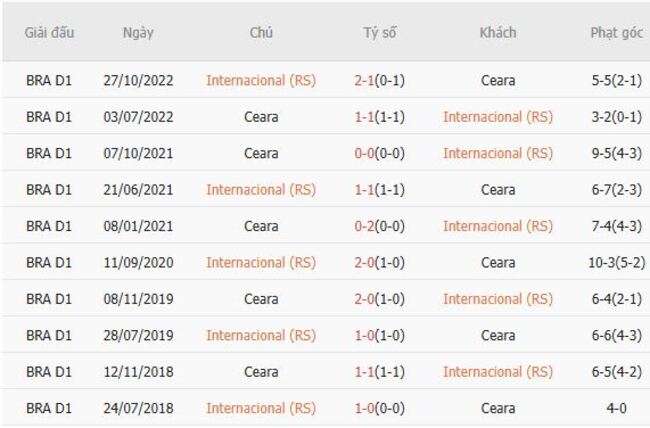The height and width of the screenshot is (428, 650).
Task: Select the "Chủ" home team header
Action: coord(261,32)
